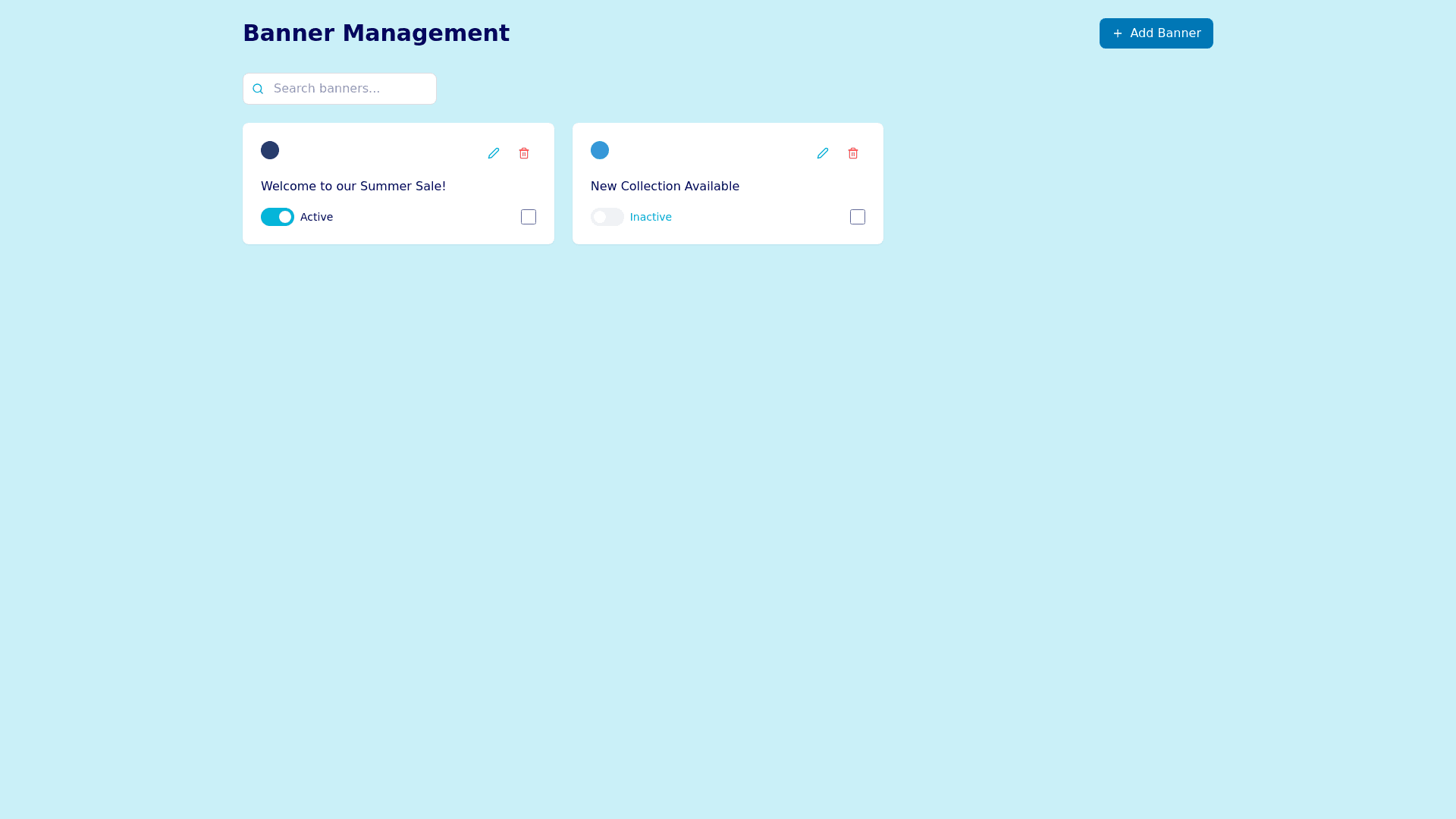
Task: Click the Active status label
Action: [x=316, y=217]
